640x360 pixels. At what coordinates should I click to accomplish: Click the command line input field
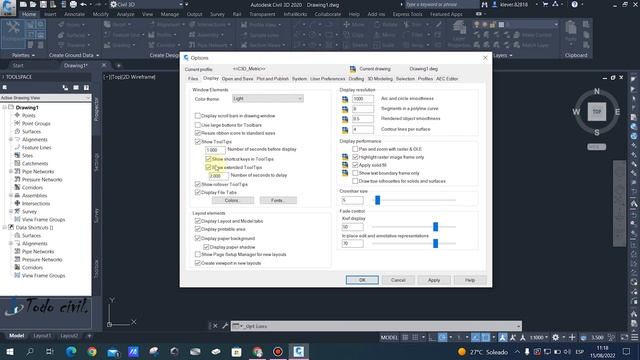pyautogui.click(x=376, y=326)
